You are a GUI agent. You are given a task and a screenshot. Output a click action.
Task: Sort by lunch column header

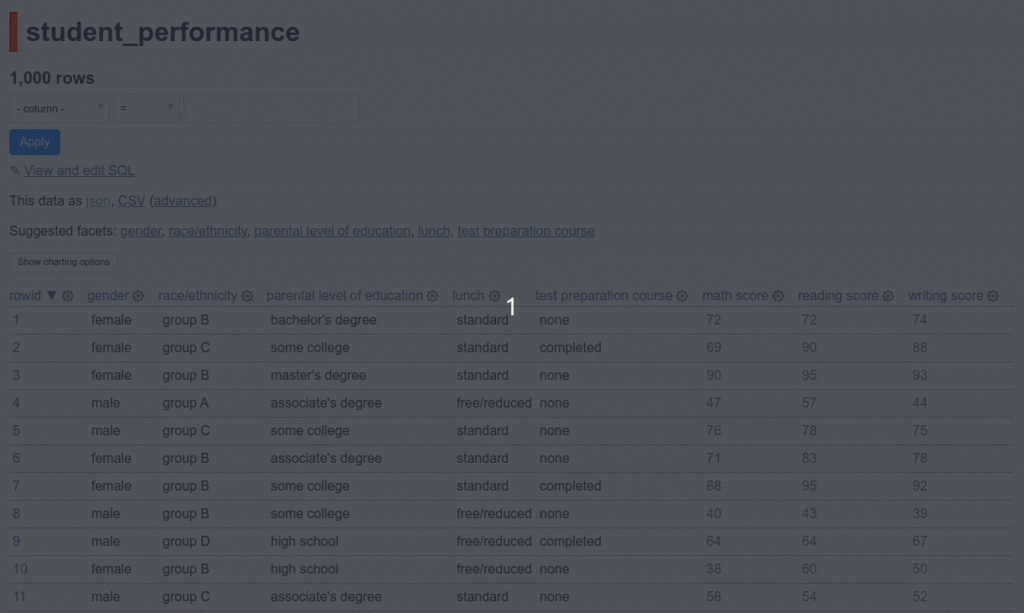coord(468,296)
